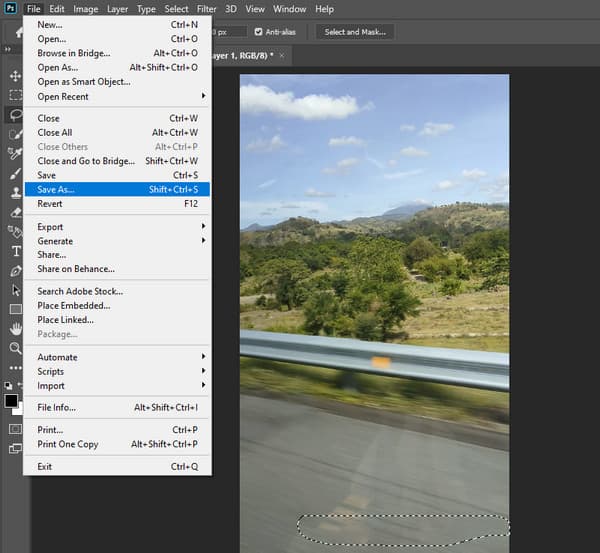Select the Hand tool

(x=16, y=328)
